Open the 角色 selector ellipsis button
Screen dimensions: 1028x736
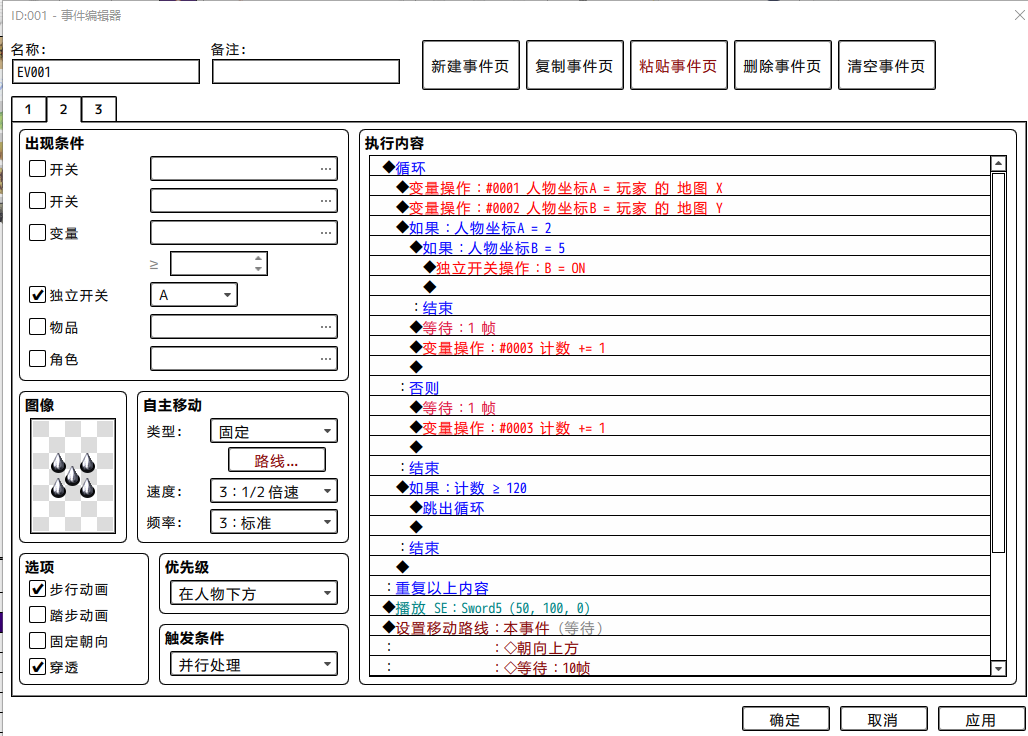[326, 358]
